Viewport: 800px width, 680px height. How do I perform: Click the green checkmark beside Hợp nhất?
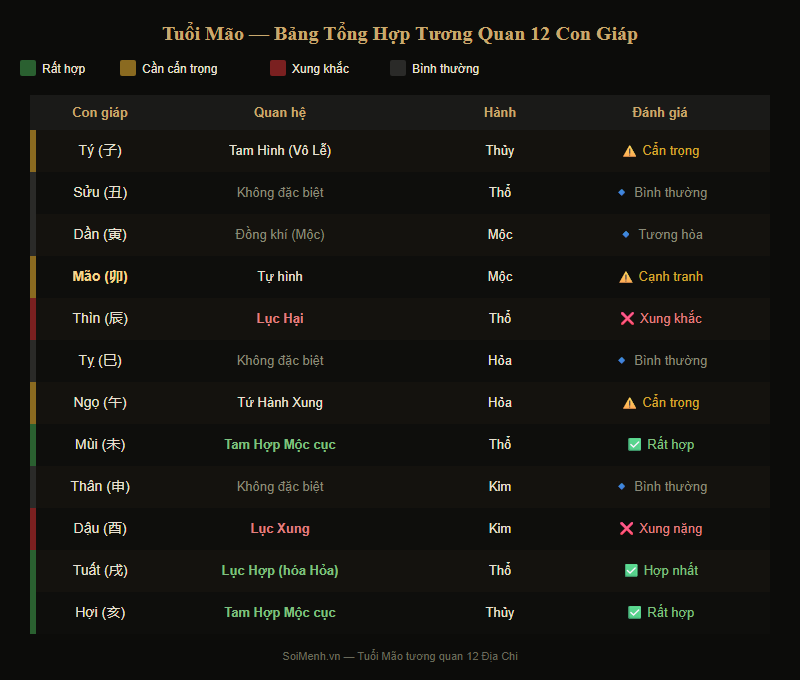point(631,571)
